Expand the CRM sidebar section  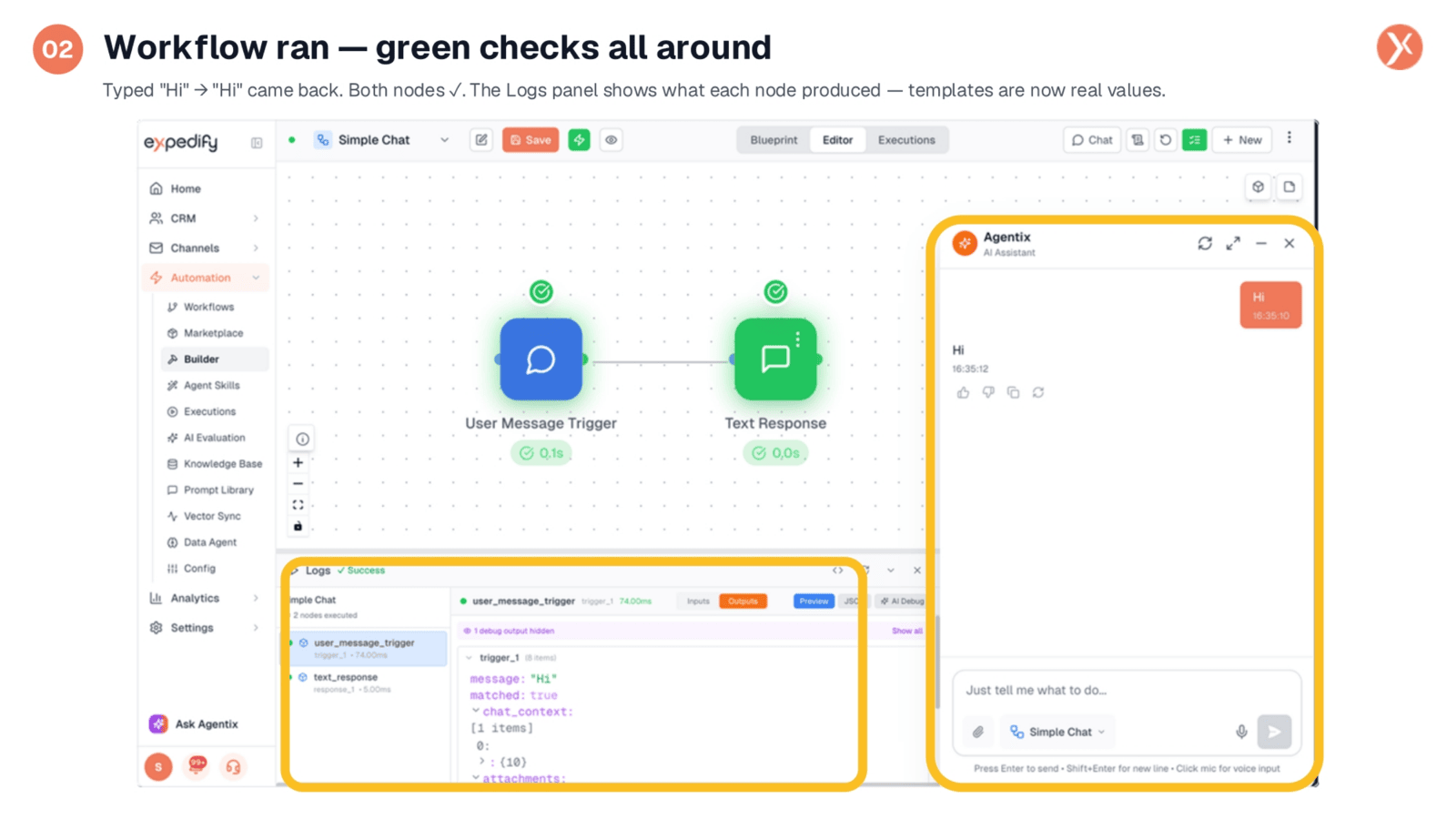pyautogui.click(x=256, y=218)
